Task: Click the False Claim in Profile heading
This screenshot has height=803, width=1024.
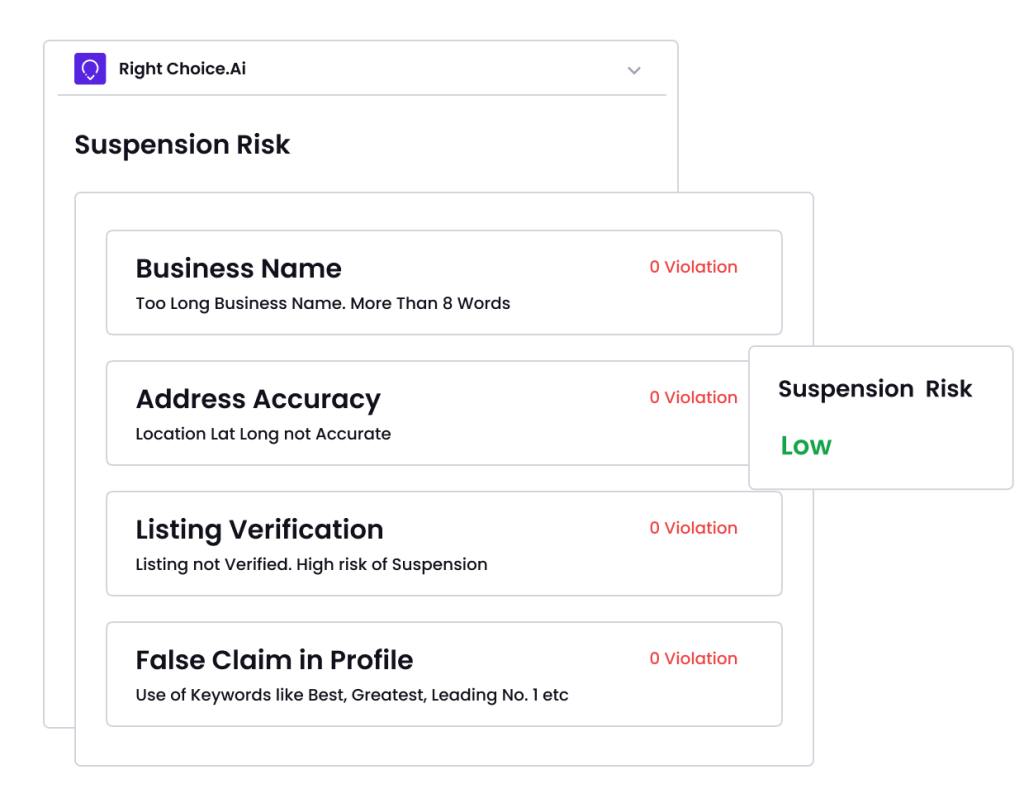Action: [274, 660]
